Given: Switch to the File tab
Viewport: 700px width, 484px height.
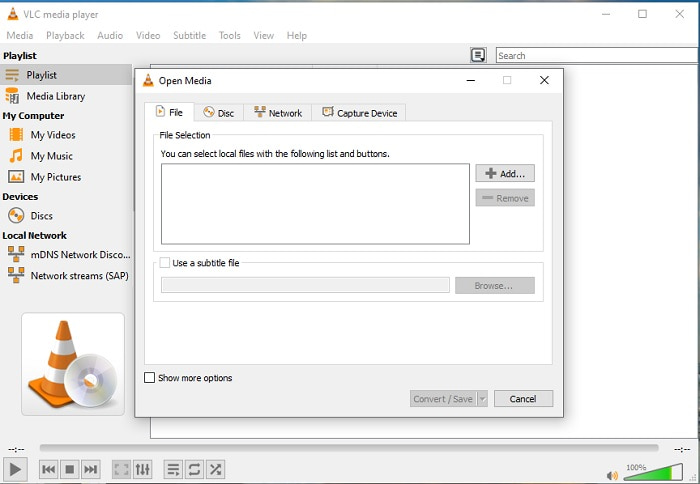Looking at the screenshot, I should [x=169, y=112].
